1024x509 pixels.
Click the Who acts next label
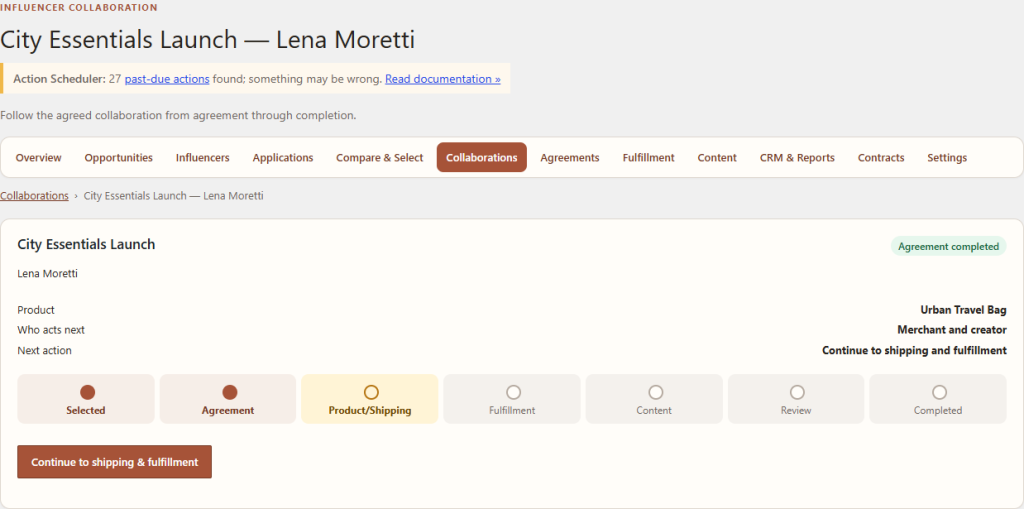pyautogui.click(x=51, y=330)
